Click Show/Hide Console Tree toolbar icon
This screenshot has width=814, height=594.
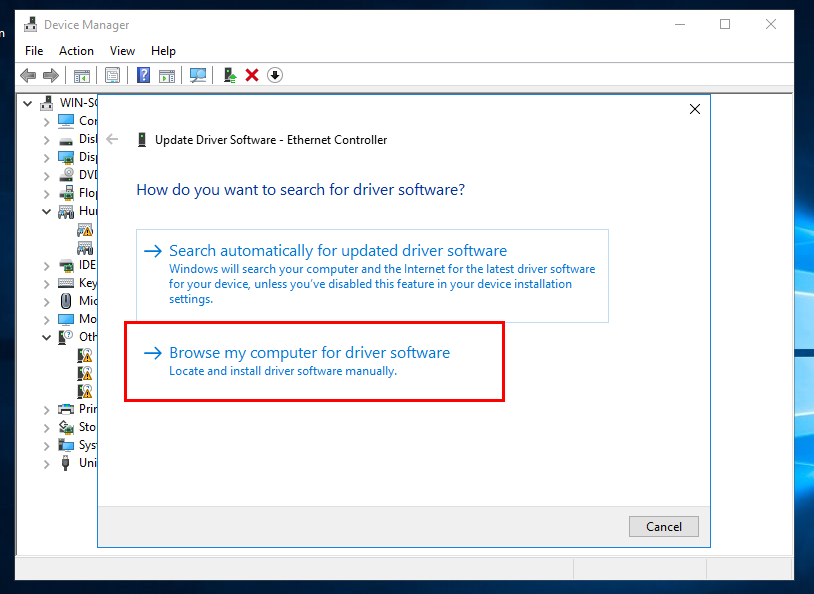pyautogui.click(x=82, y=76)
